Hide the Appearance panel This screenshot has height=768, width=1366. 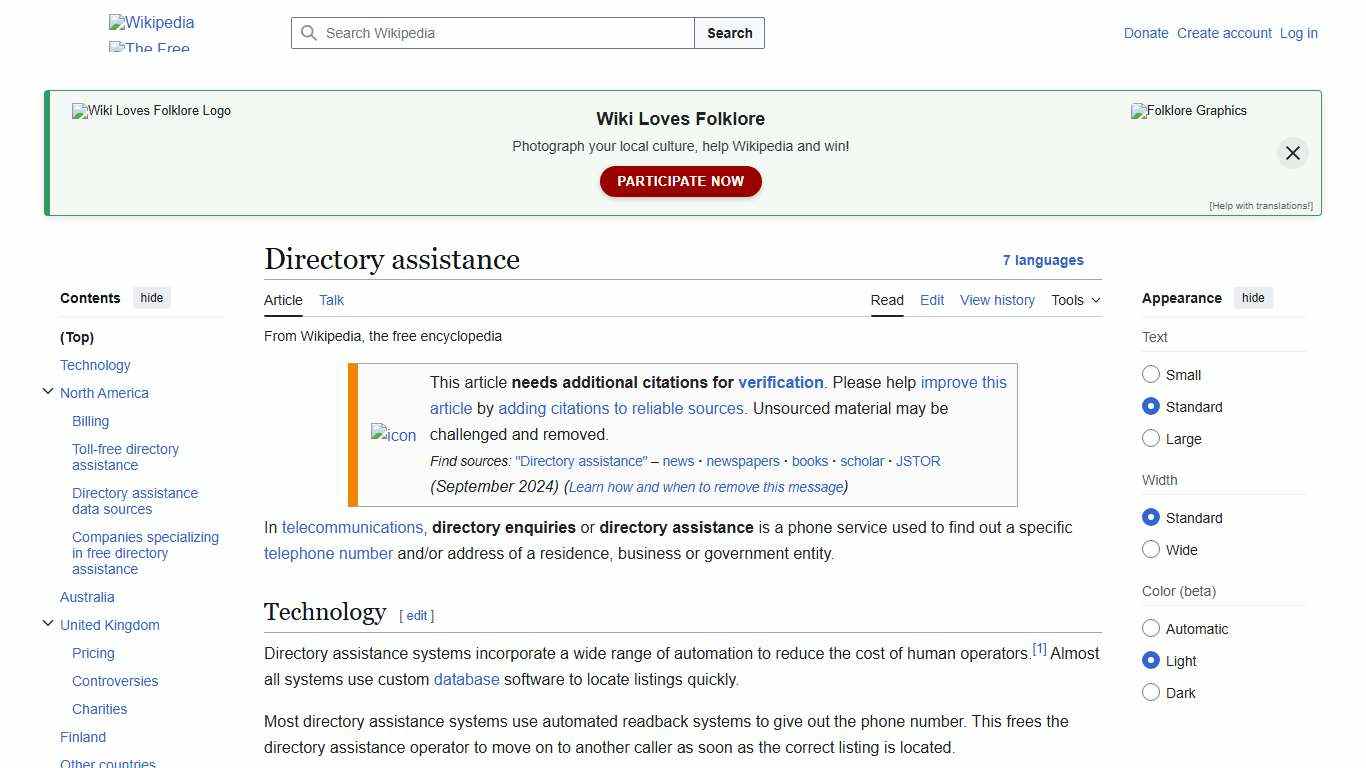(1253, 297)
